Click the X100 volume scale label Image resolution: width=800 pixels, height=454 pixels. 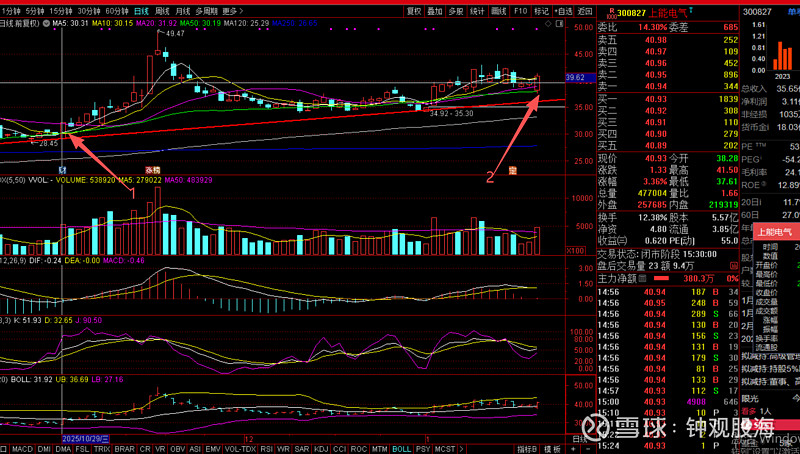coord(576,250)
